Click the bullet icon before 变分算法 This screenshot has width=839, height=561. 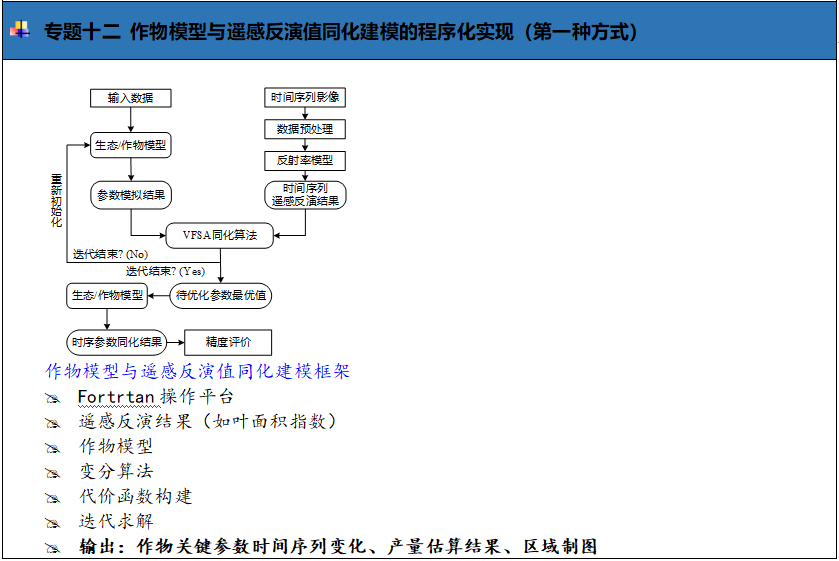[x=52, y=473]
